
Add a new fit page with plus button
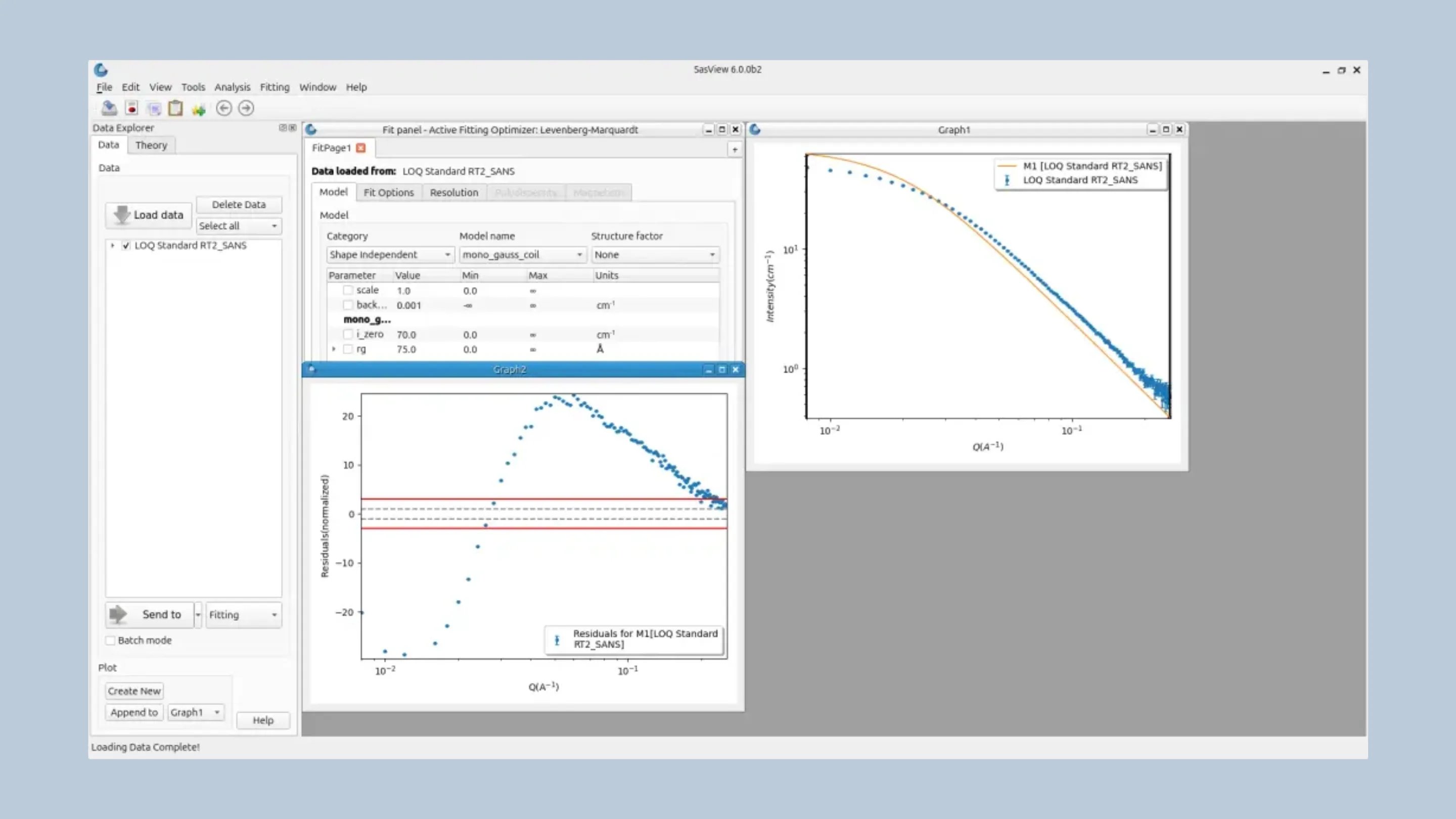coord(735,150)
